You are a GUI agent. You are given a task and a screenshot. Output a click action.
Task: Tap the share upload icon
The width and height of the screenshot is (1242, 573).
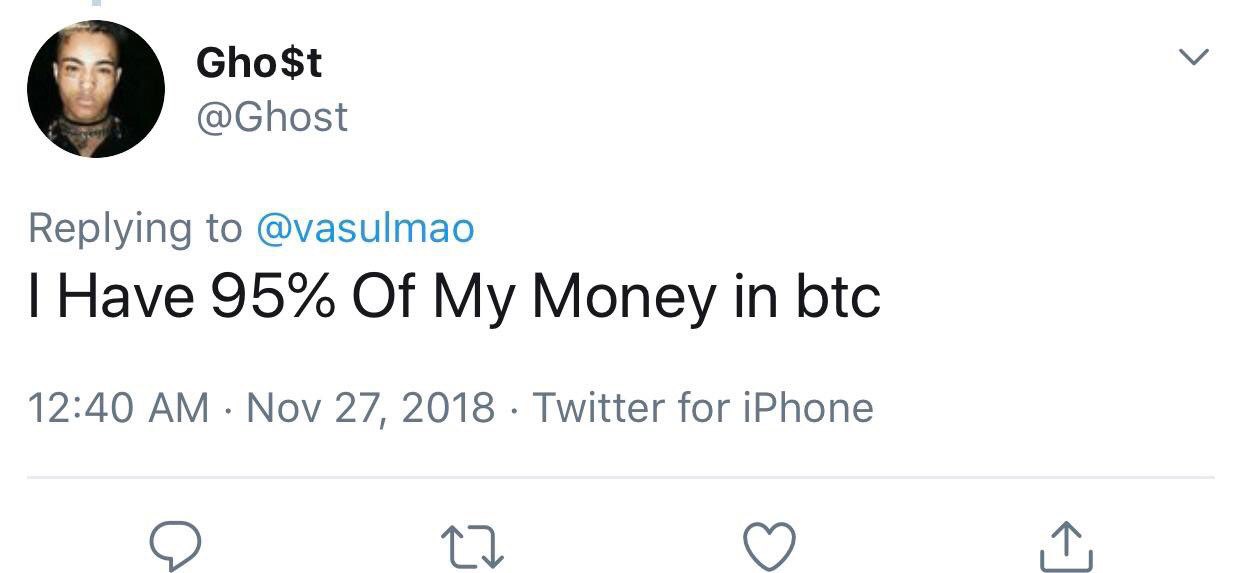(x=1066, y=546)
